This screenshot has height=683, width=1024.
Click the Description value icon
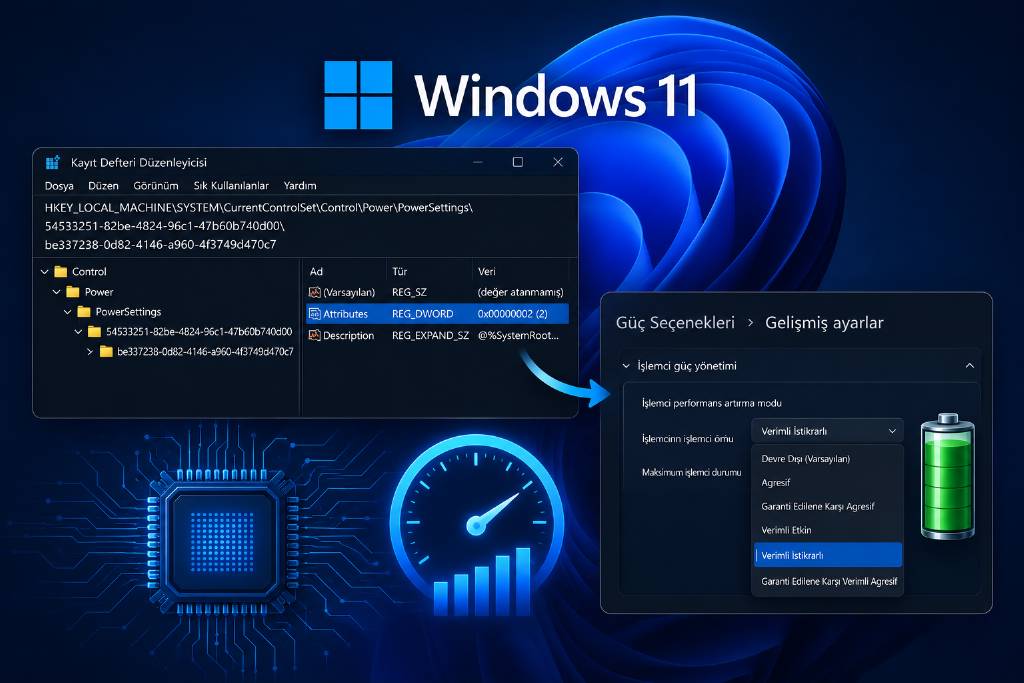pos(315,335)
